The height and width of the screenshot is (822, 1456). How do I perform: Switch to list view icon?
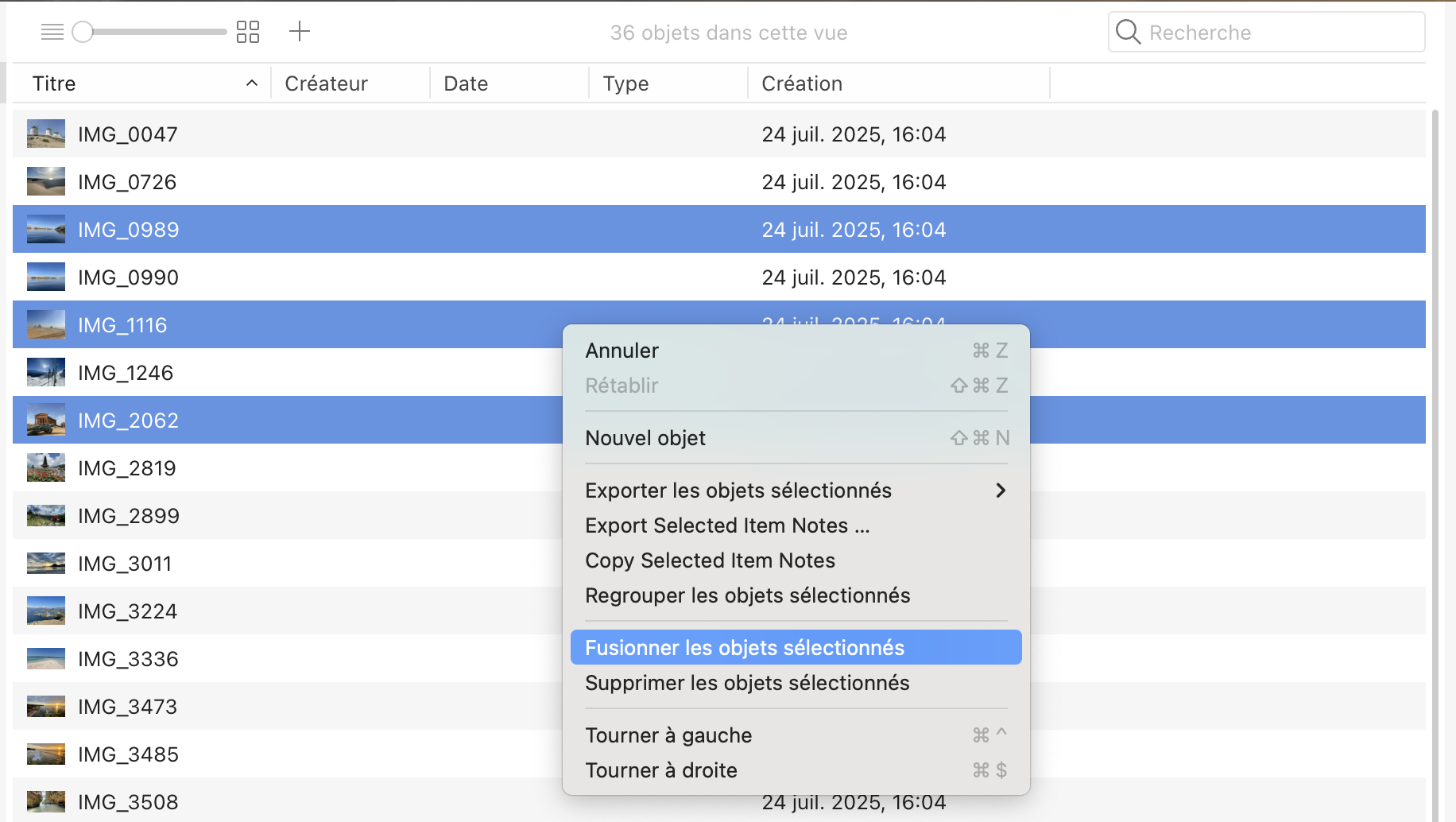[x=52, y=32]
